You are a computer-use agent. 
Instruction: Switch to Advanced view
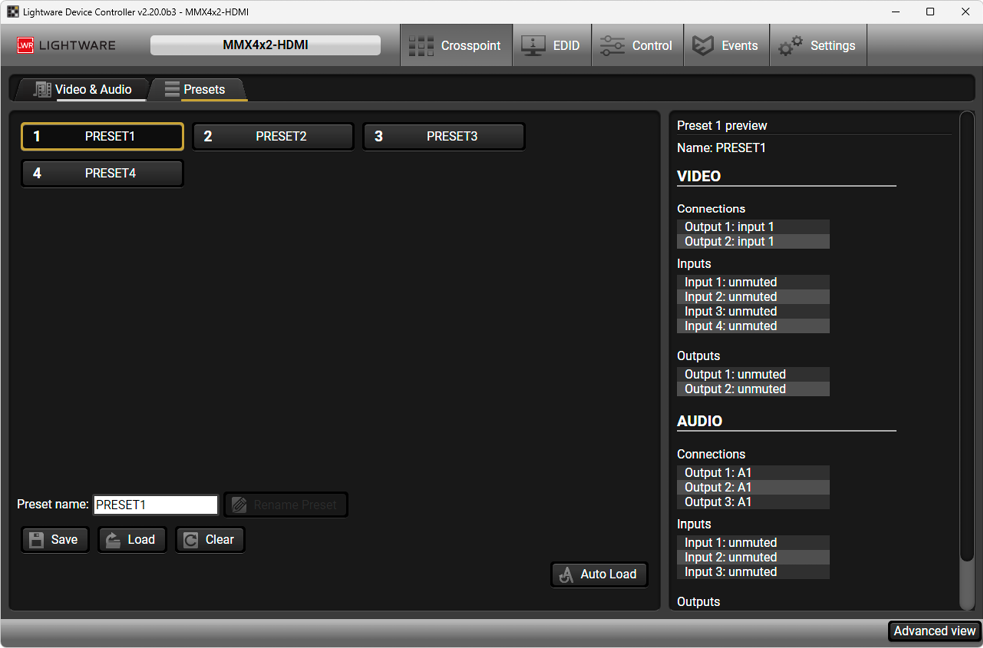934,631
